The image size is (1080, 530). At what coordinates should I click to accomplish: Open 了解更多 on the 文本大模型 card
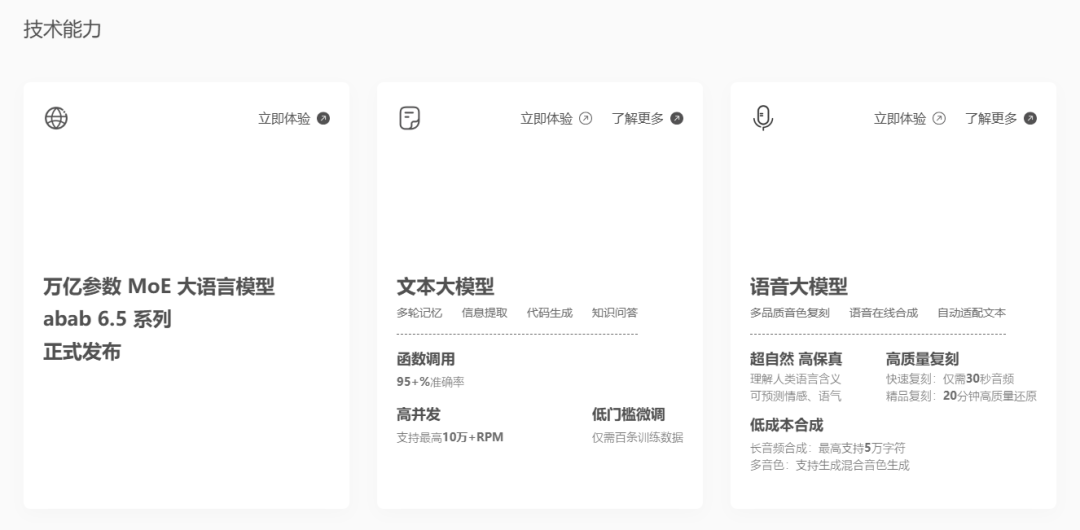(637, 119)
